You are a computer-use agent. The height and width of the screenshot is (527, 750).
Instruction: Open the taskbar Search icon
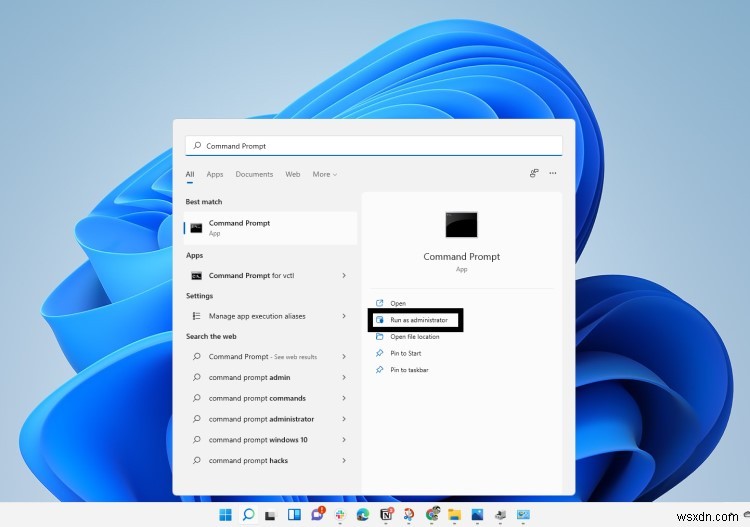(x=248, y=515)
